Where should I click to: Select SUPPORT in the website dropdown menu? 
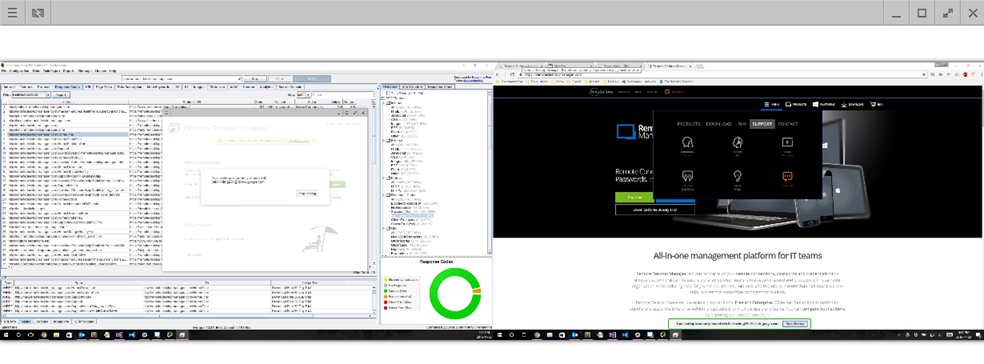click(x=762, y=124)
